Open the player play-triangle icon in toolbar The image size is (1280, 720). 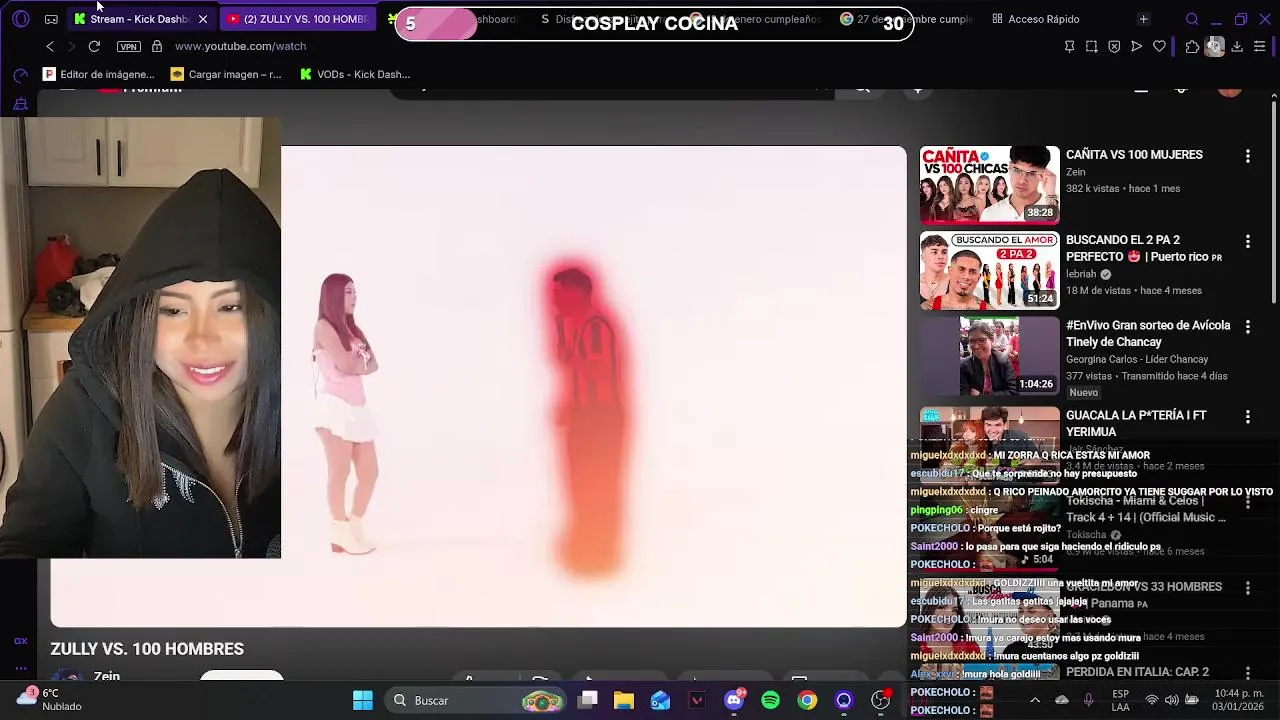click(x=1136, y=46)
